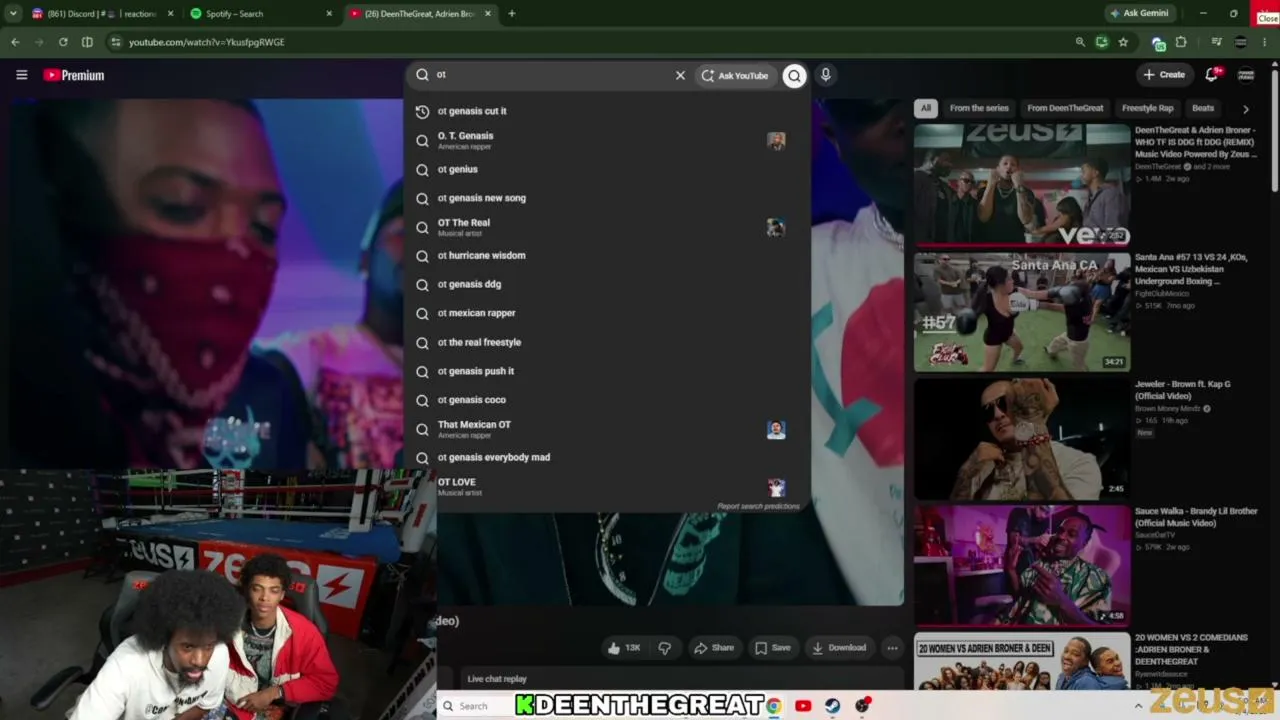Open the YouTube account avatar menu
The height and width of the screenshot is (720, 1280).
[1246, 75]
